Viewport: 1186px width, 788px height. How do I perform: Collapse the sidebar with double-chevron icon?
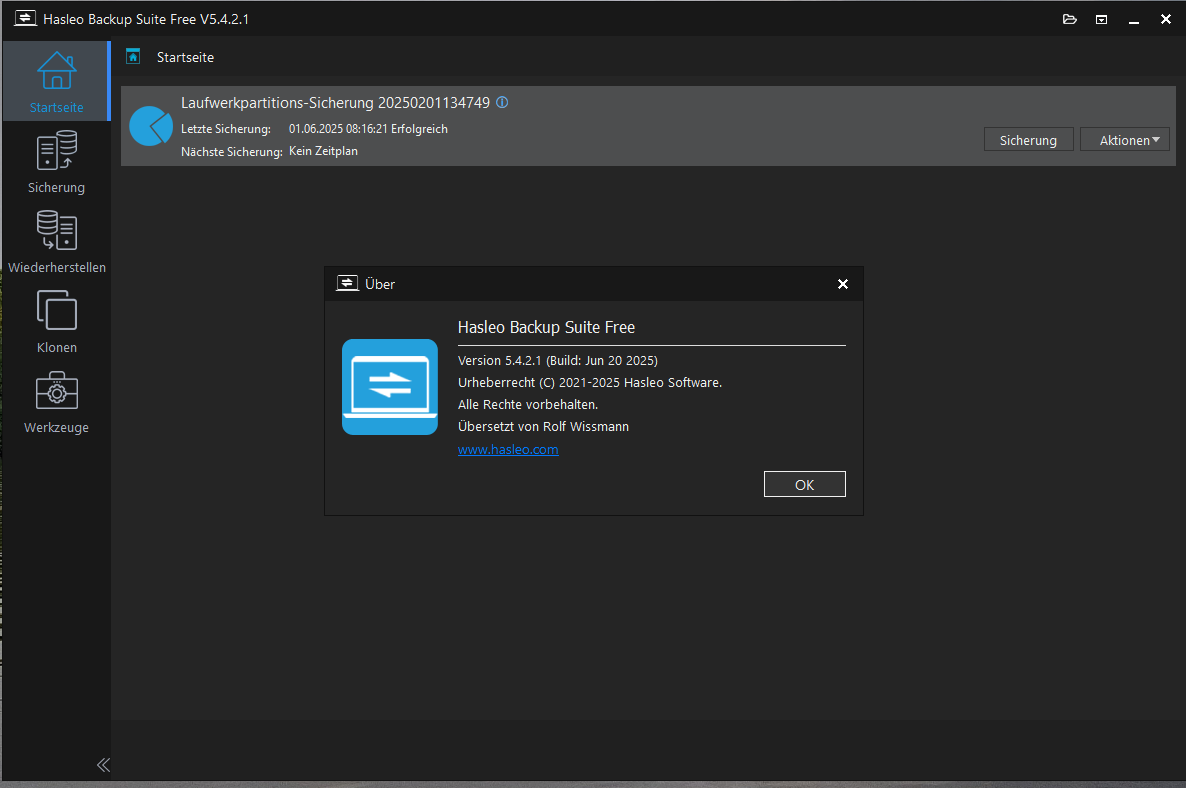click(104, 765)
